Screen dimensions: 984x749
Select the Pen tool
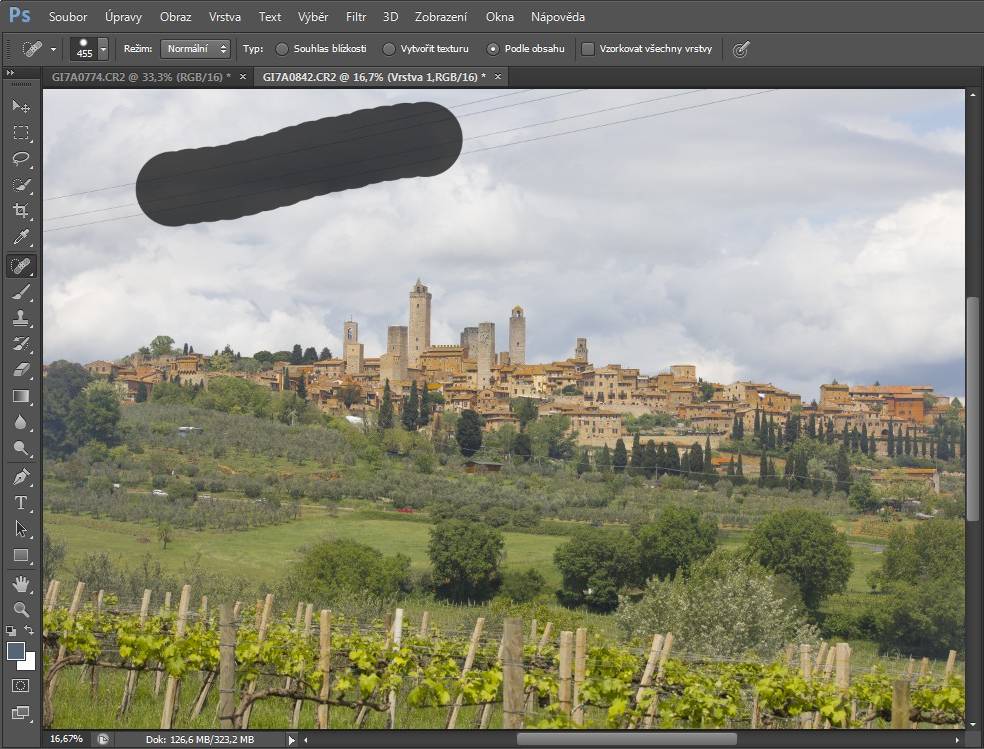pos(20,476)
